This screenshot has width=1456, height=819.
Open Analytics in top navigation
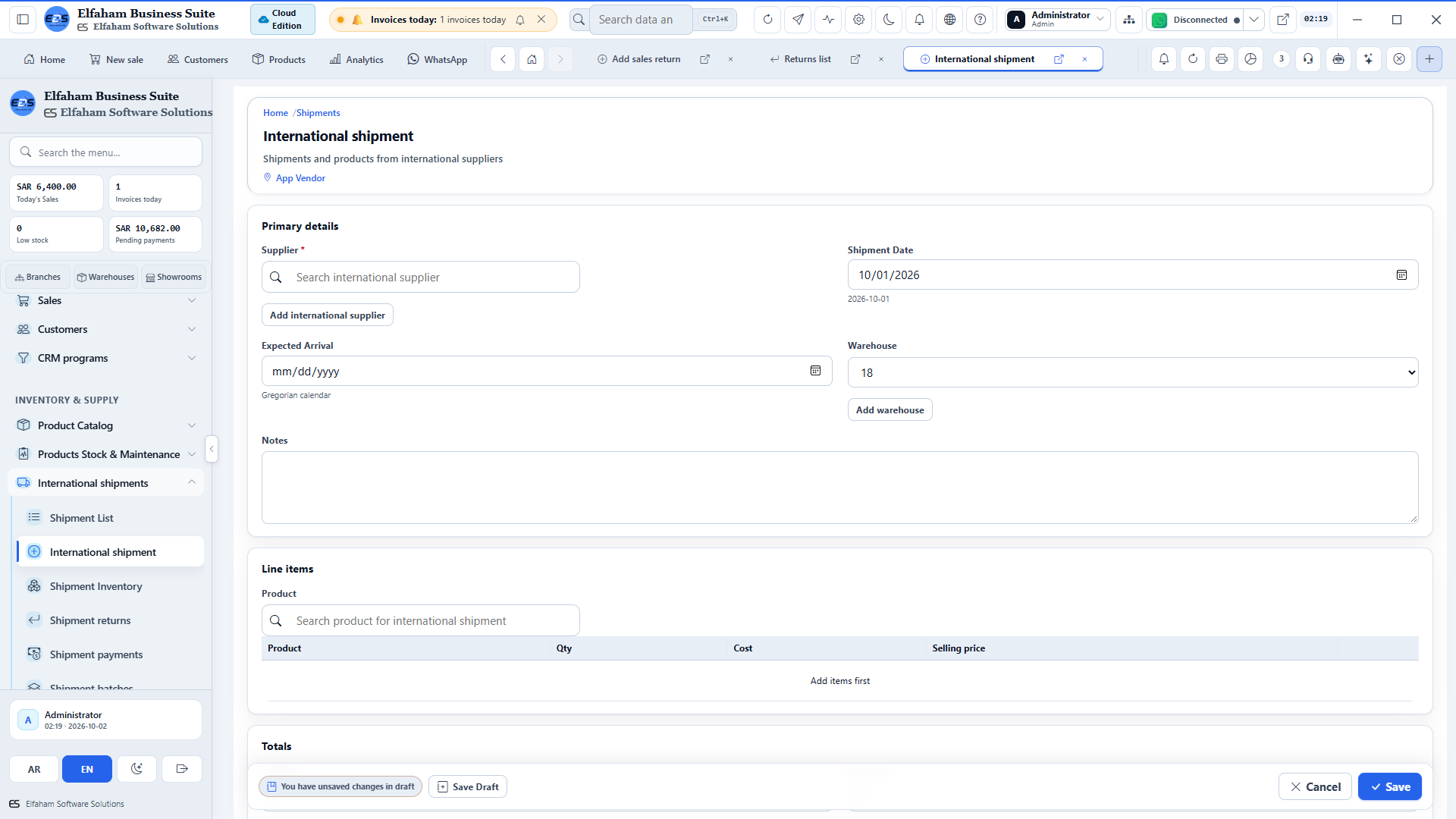(356, 59)
